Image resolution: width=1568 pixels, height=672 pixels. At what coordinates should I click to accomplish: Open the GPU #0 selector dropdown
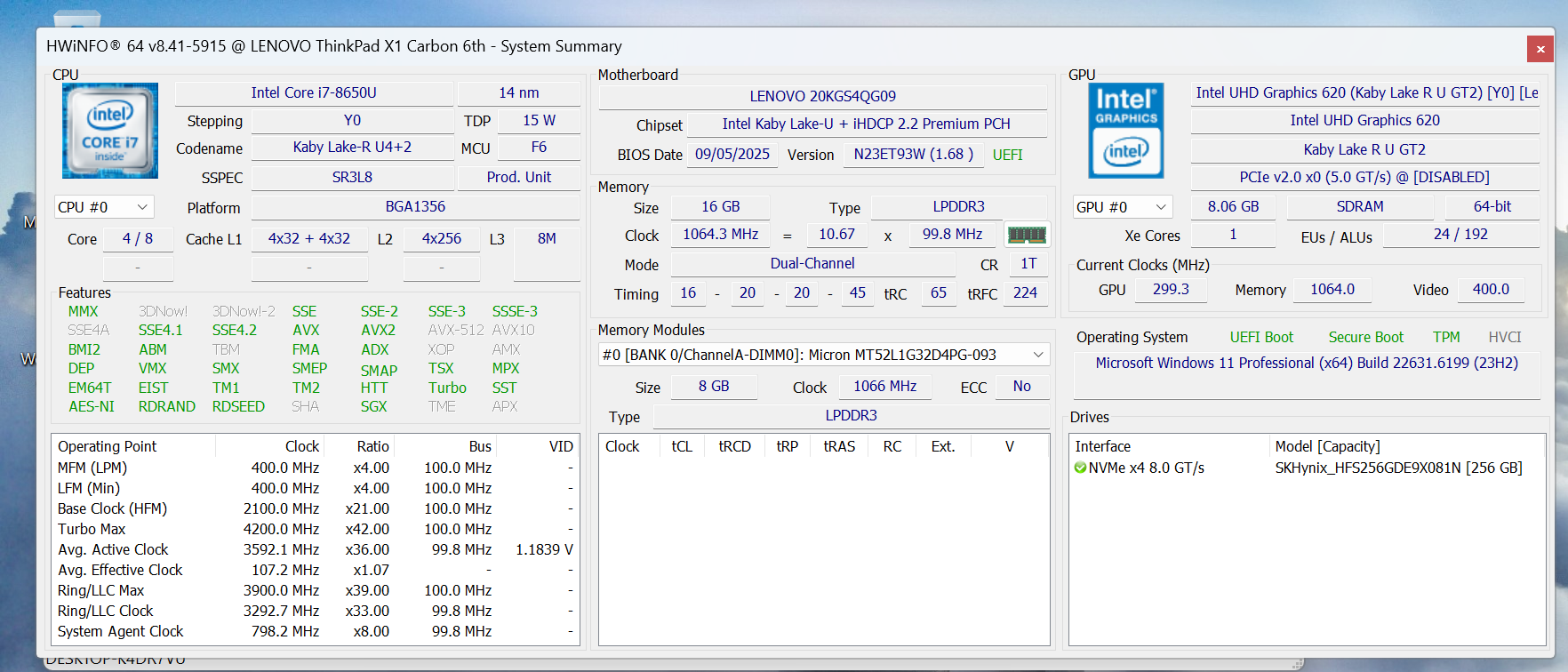[x=1123, y=207]
